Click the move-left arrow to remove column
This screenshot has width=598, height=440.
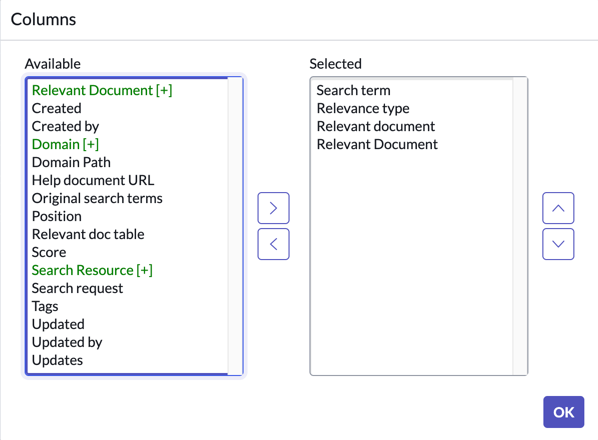coord(273,244)
